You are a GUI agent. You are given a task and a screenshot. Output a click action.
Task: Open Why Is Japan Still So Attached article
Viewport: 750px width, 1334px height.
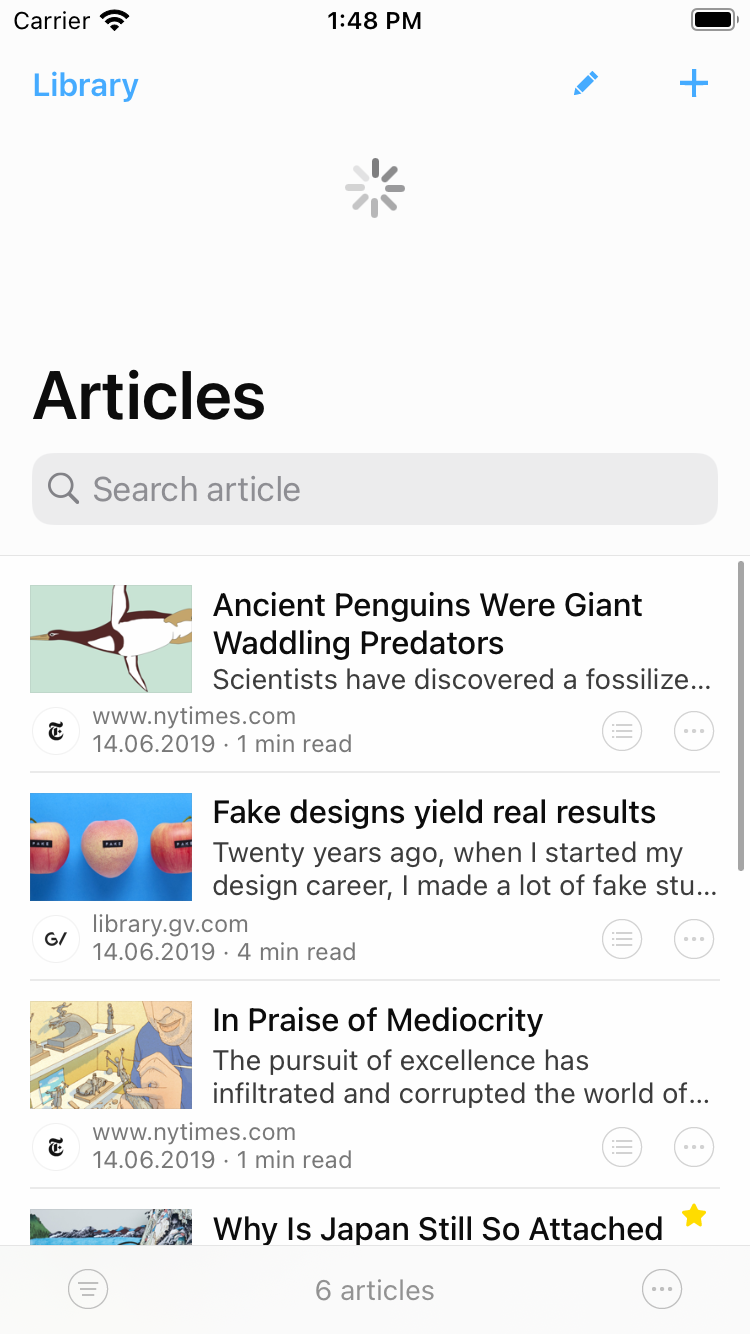tap(438, 1228)
